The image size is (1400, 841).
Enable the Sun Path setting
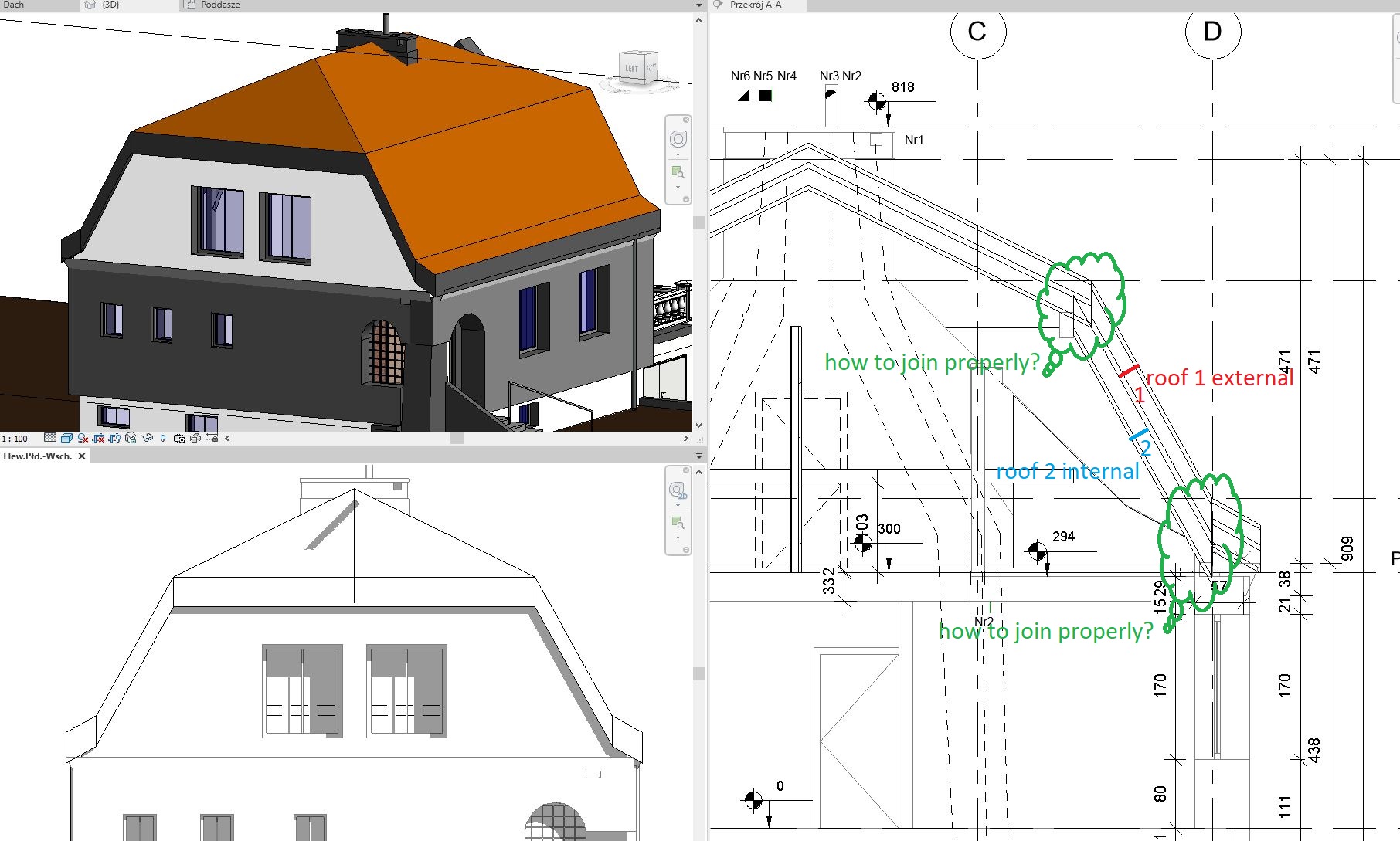(x=83, y=439)
